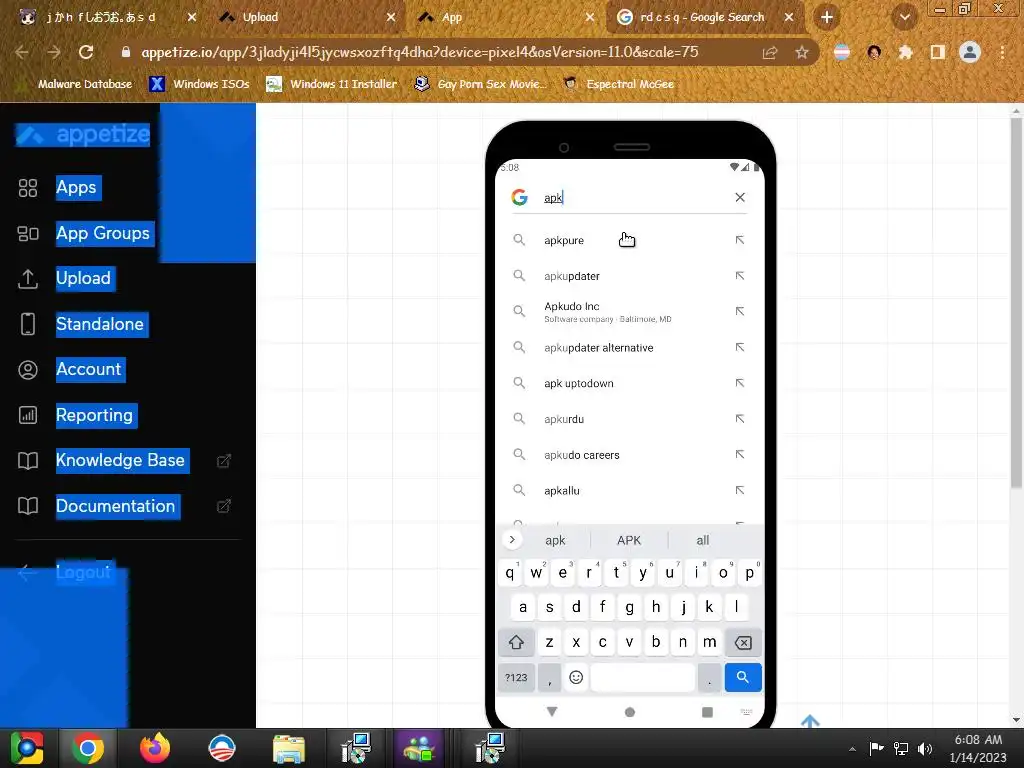The height and width of the screenshot is (768, 1024).
Task: Click the Logout link
Action: point(84,572)
